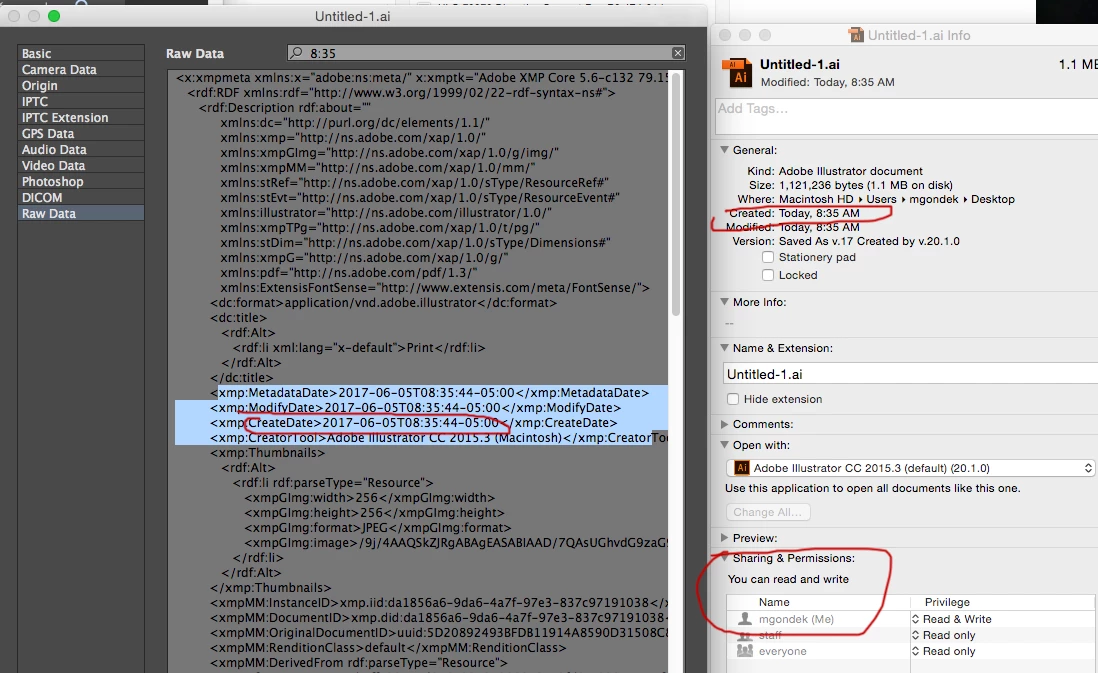The image size is (1098, 673).
Task: Enable the Stationery pad checkbox
Action: coord(768,257)
